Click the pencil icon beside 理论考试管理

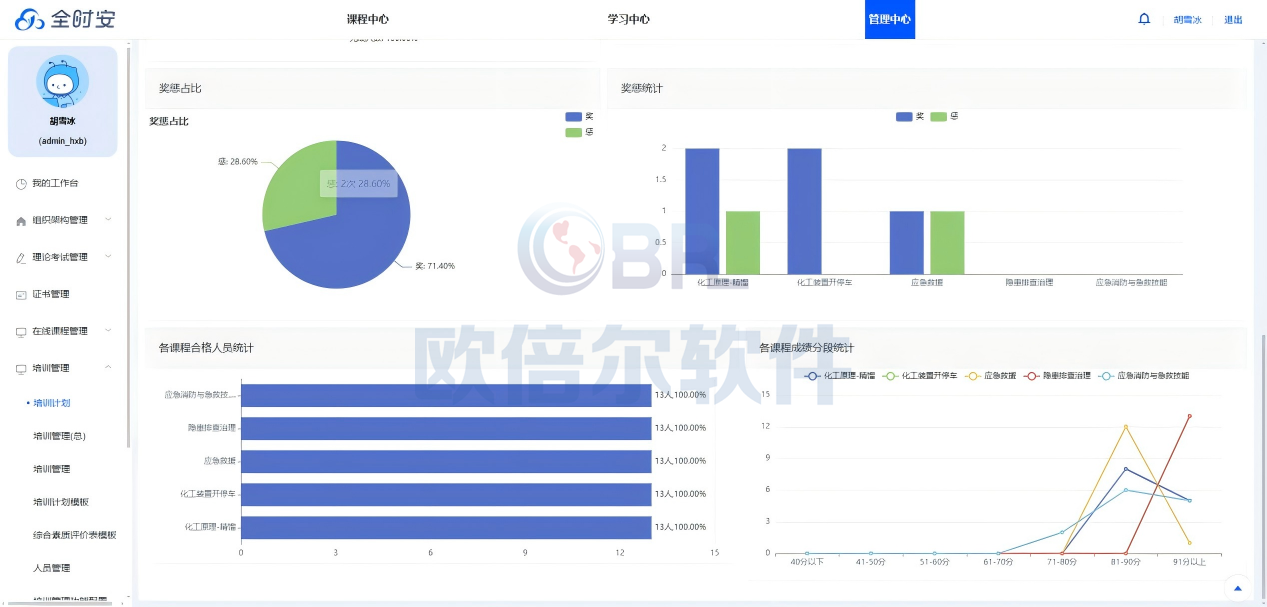(x=21, y=258)
